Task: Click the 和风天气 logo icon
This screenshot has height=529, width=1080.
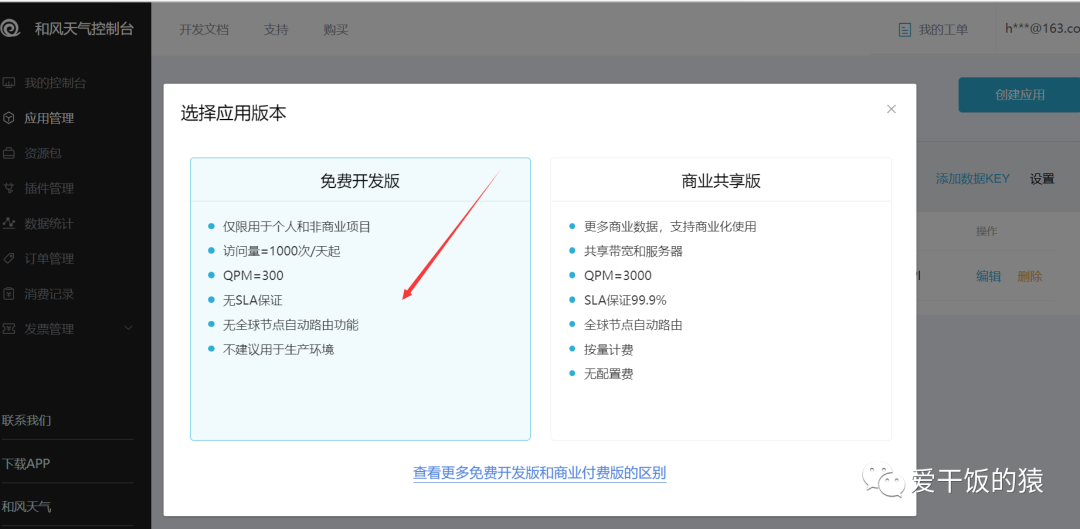Action: (x=11, y=29)
